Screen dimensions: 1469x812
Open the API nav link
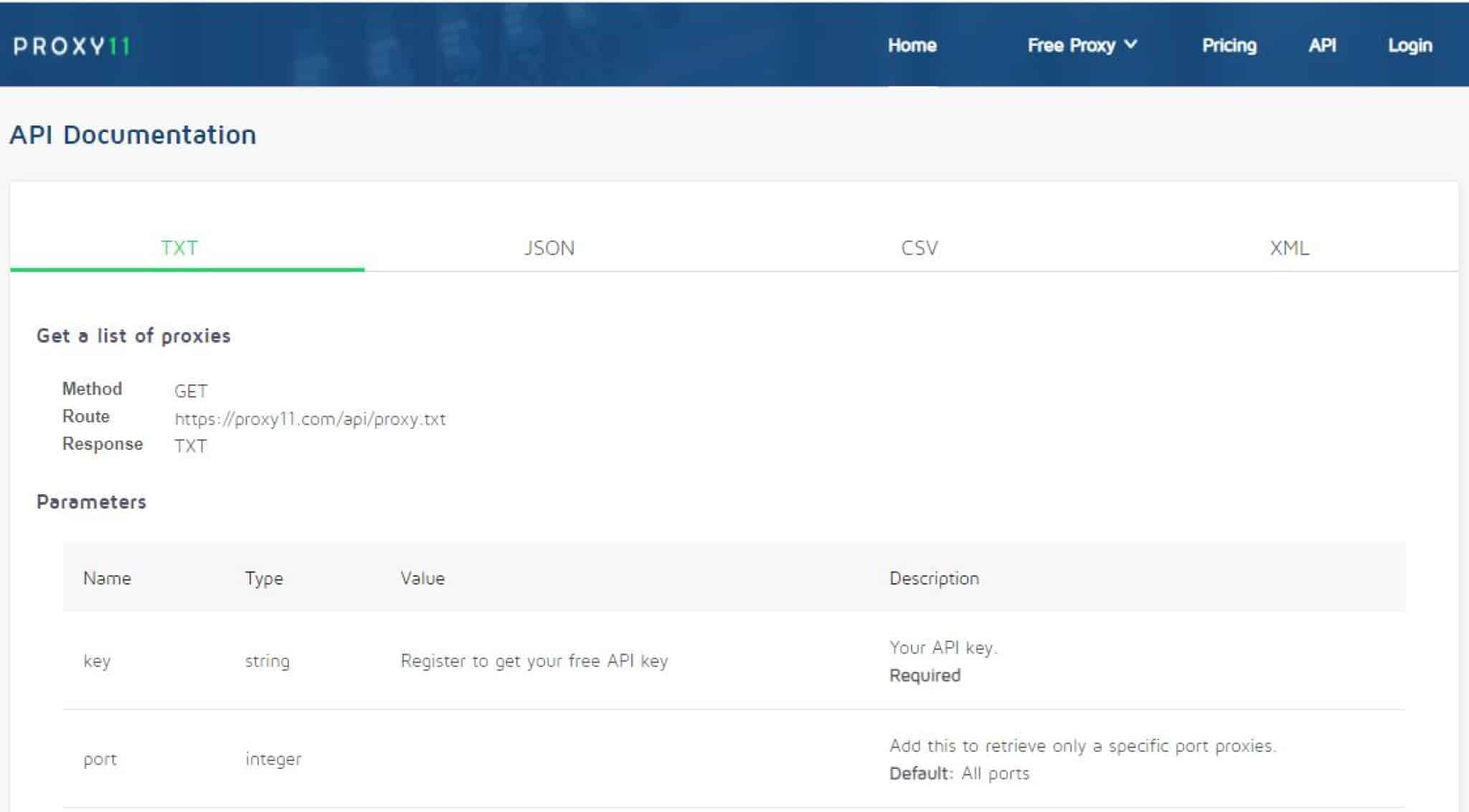(1321, 45)
